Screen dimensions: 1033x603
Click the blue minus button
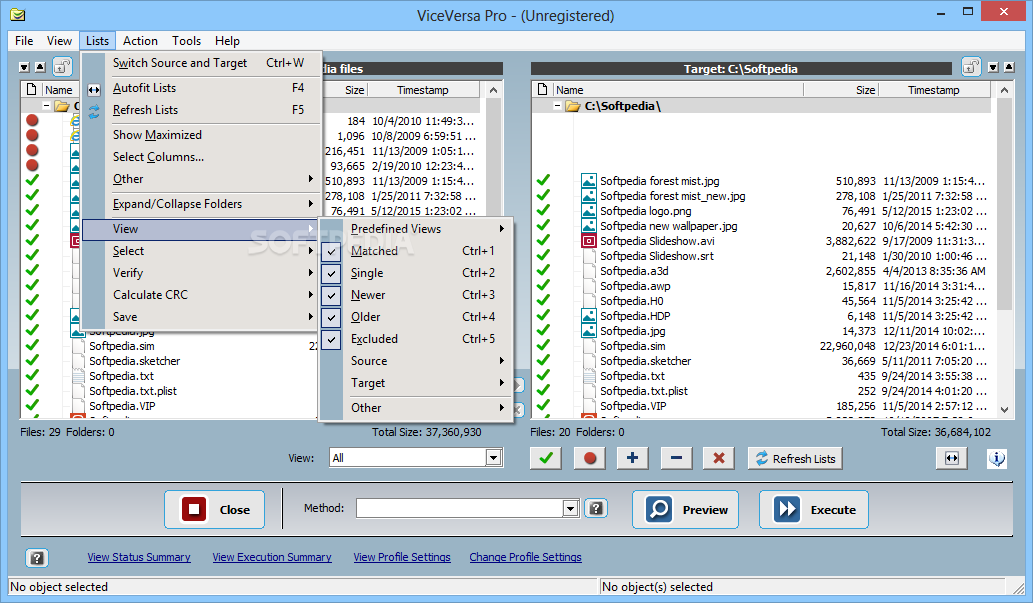click(676, 458)
